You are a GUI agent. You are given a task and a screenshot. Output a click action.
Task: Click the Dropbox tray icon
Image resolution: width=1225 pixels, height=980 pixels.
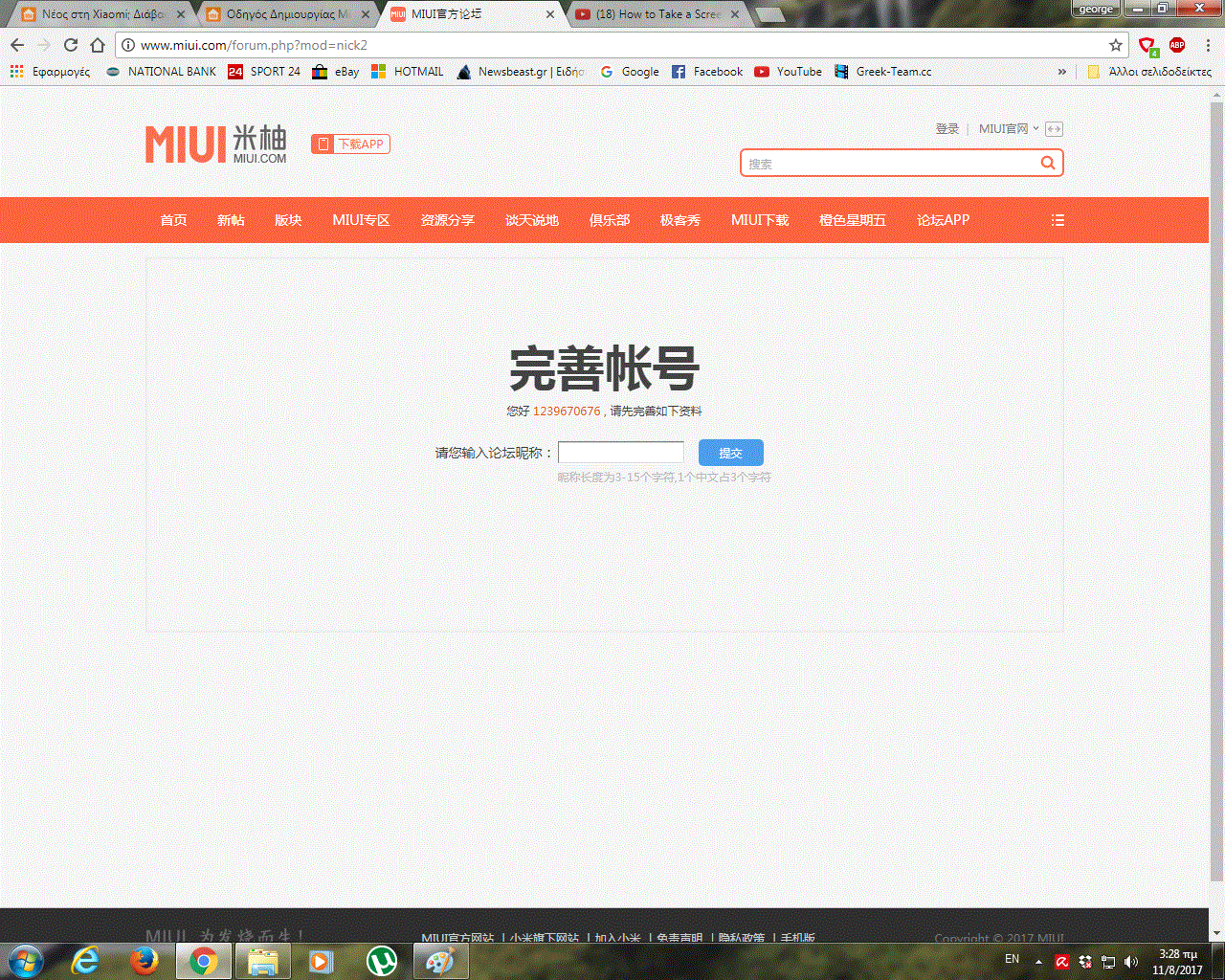tap(1085, 962)
